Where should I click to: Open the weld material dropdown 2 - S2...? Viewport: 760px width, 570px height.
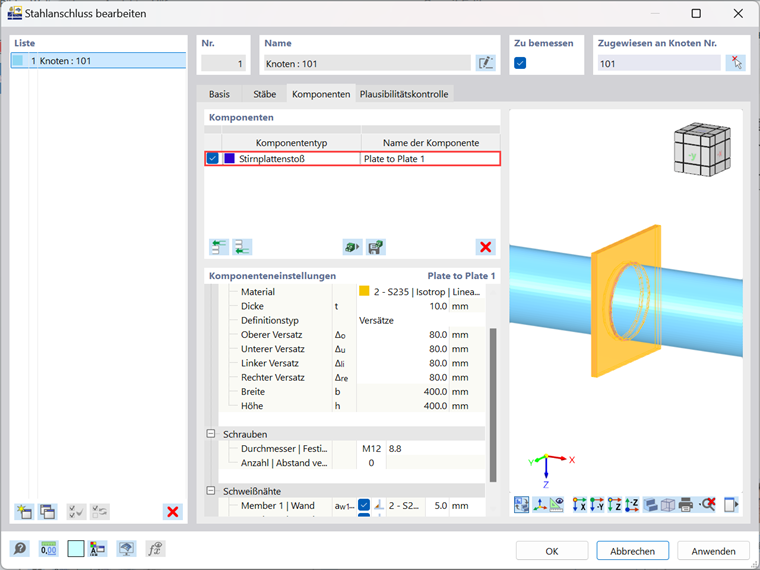tap(406, 506)
